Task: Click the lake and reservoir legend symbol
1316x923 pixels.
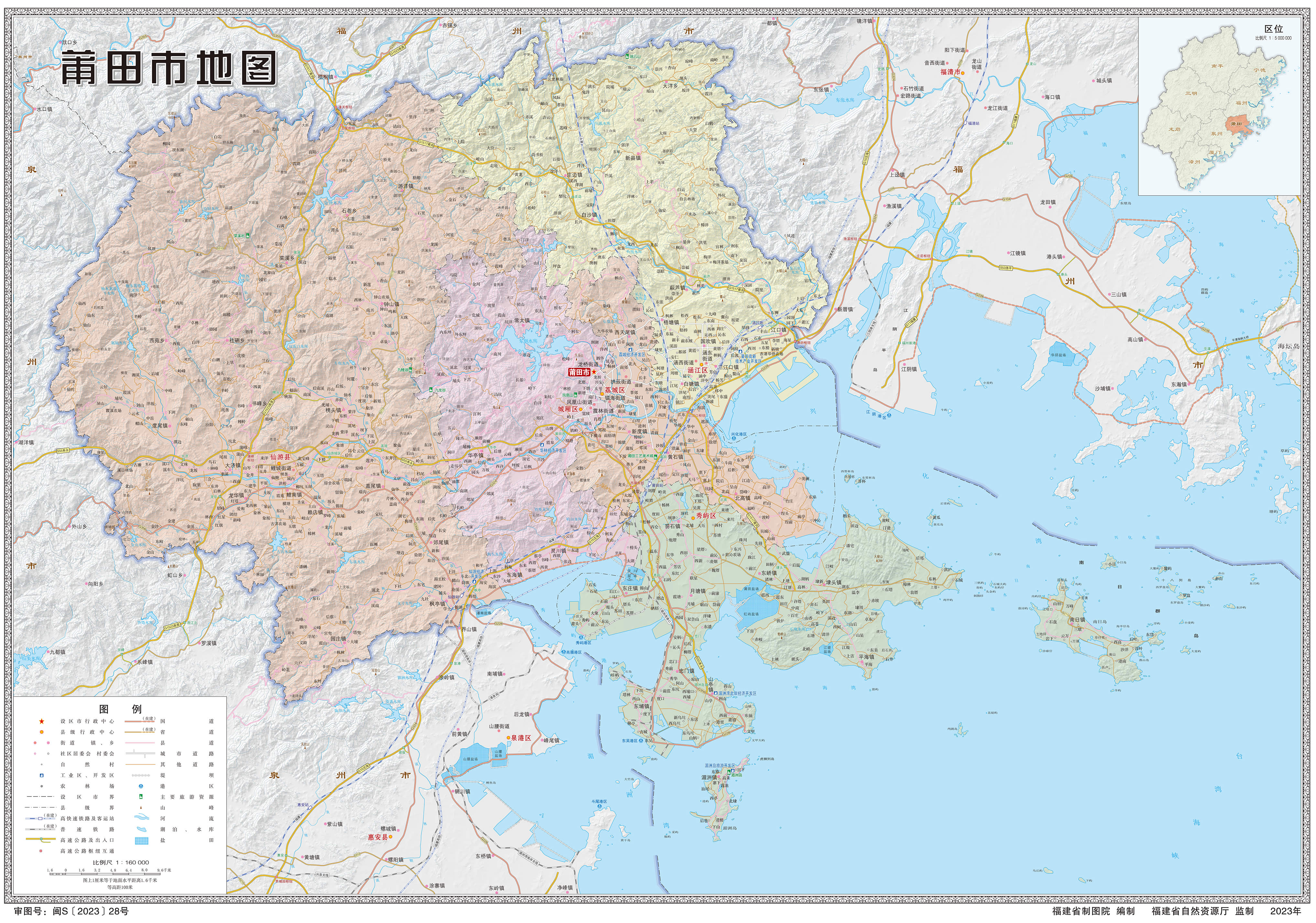Action: coord(141,830)
